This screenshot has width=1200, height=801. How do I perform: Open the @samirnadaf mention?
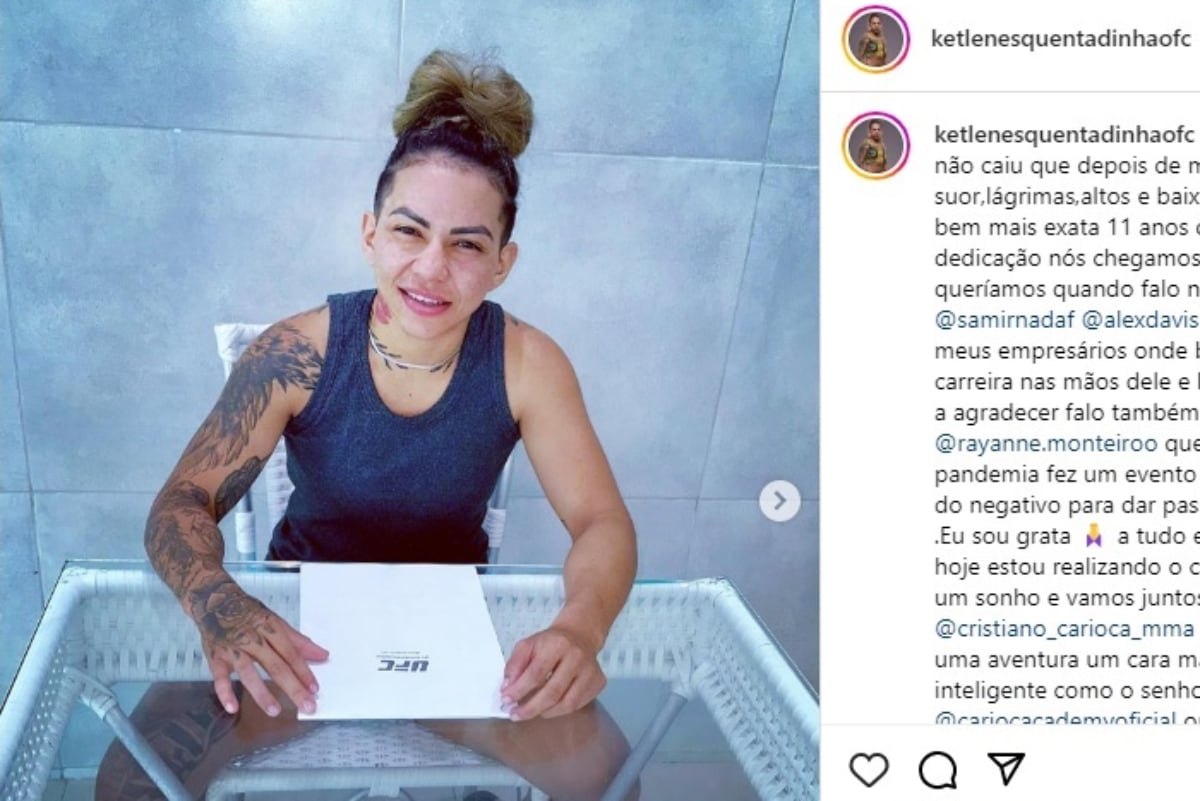click(x=1003, y=320)
